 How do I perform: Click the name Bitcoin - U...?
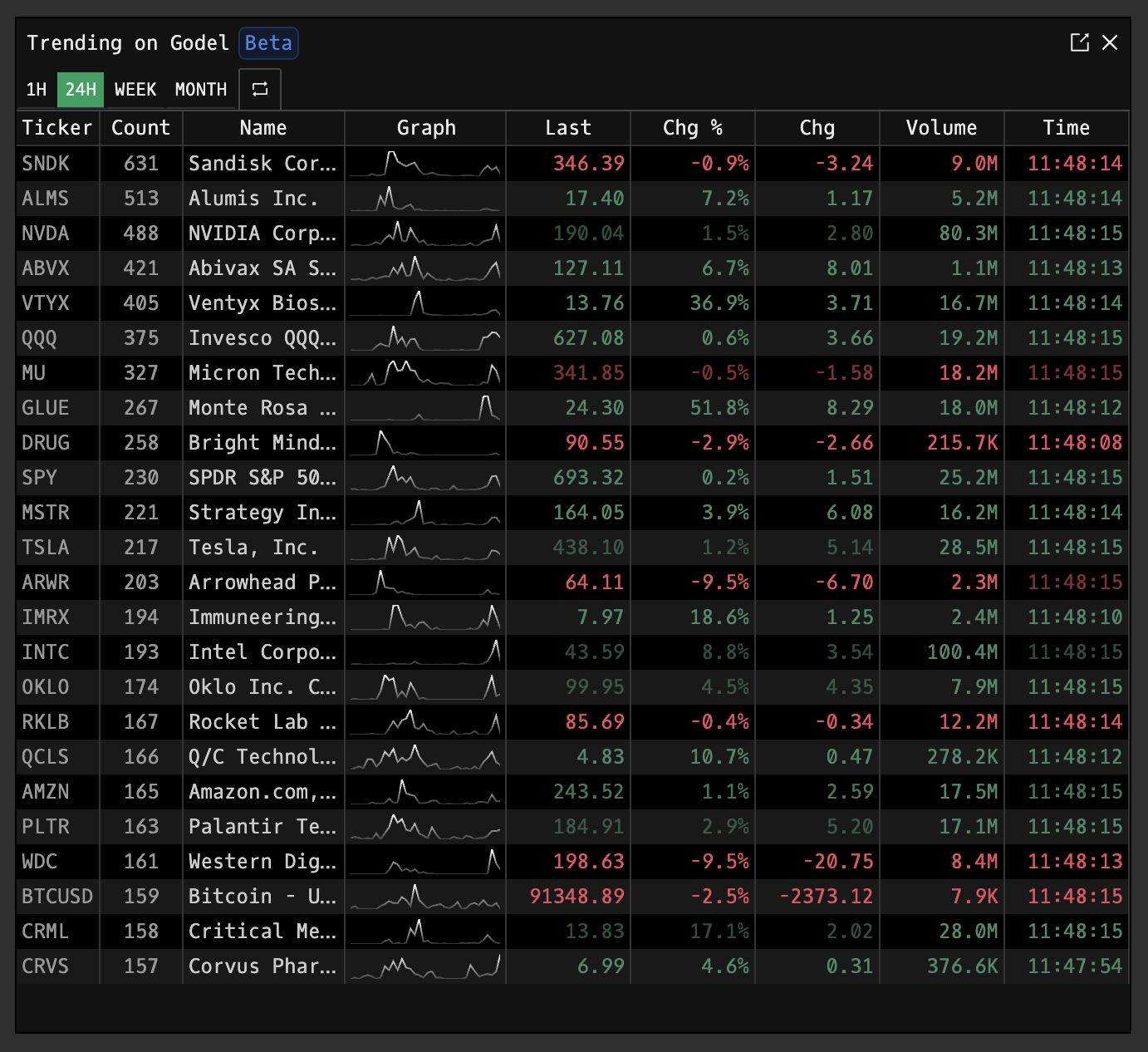click(262, 897)
